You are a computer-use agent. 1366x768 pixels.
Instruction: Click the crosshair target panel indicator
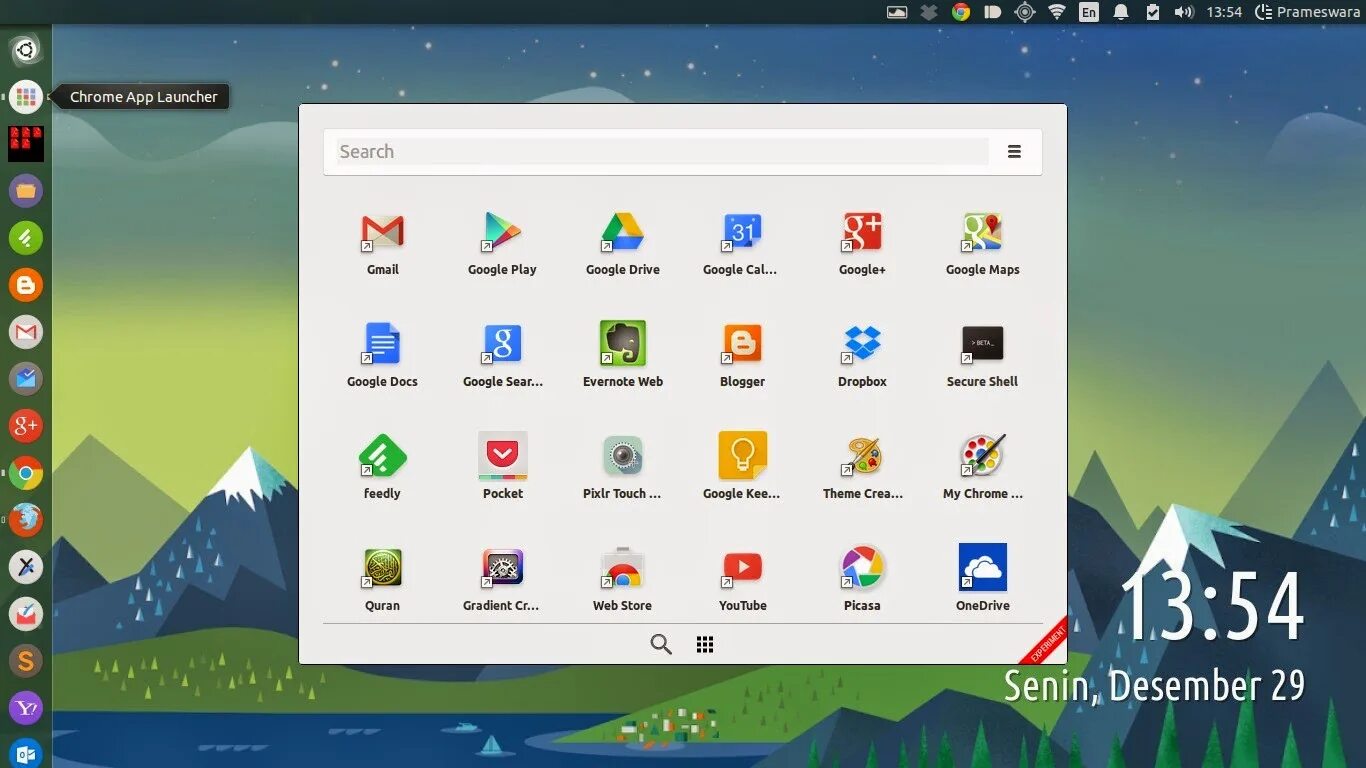point(1025,12)
